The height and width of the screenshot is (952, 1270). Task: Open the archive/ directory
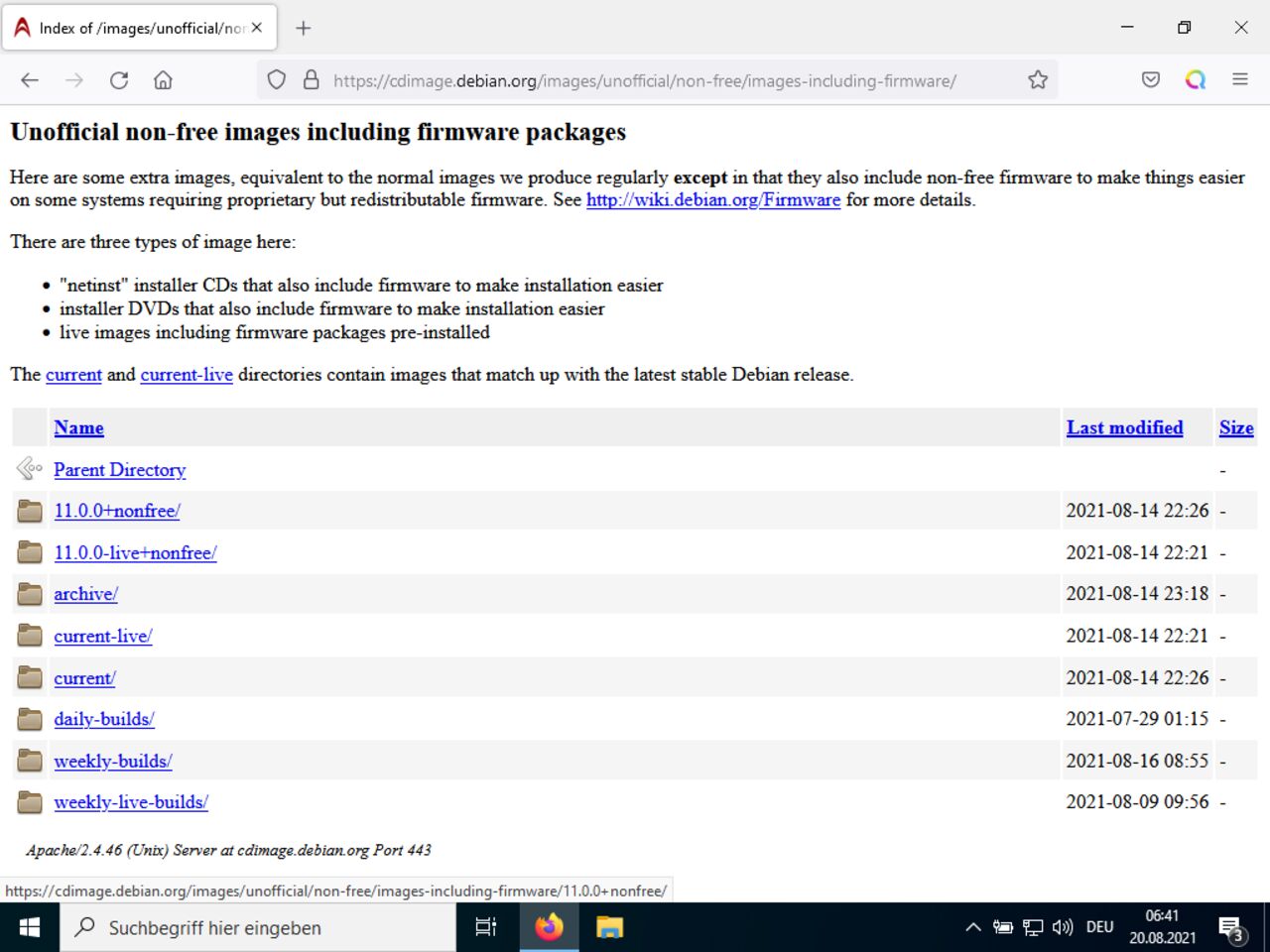(x=86, y=594)
